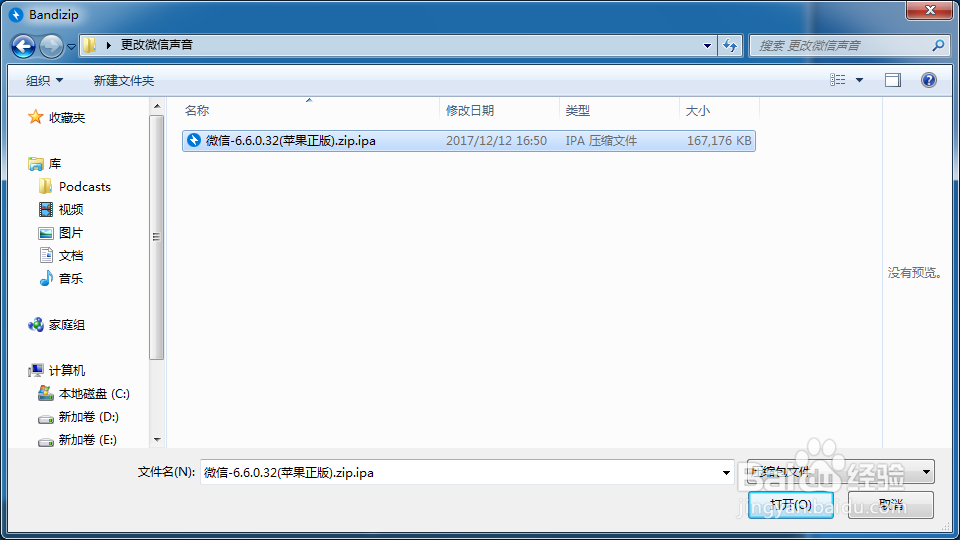This screenshot has width=960, height=540.
Task: Click Bandizip icon of the ipa file
Action: pyautogui.click(x=194, y=140)
